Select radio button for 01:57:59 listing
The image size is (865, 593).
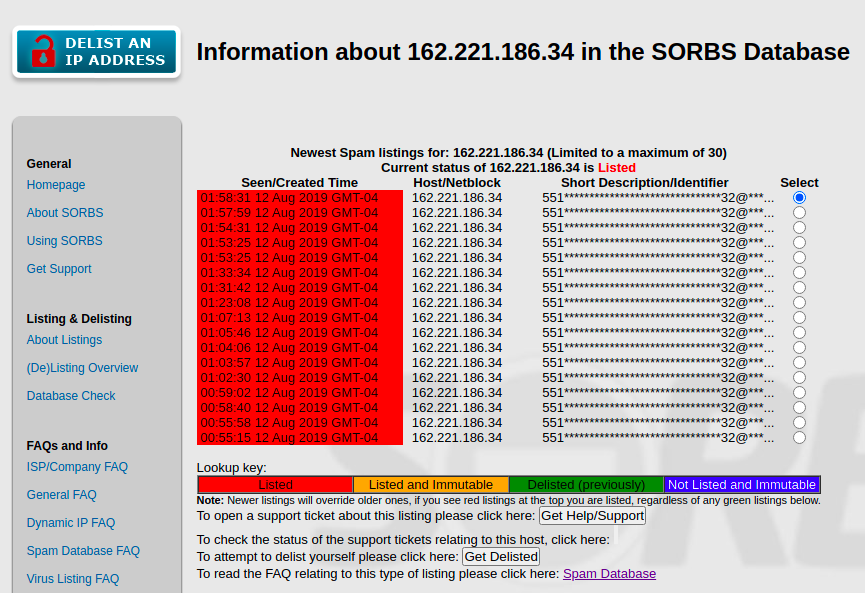click(x=799, y=212)
